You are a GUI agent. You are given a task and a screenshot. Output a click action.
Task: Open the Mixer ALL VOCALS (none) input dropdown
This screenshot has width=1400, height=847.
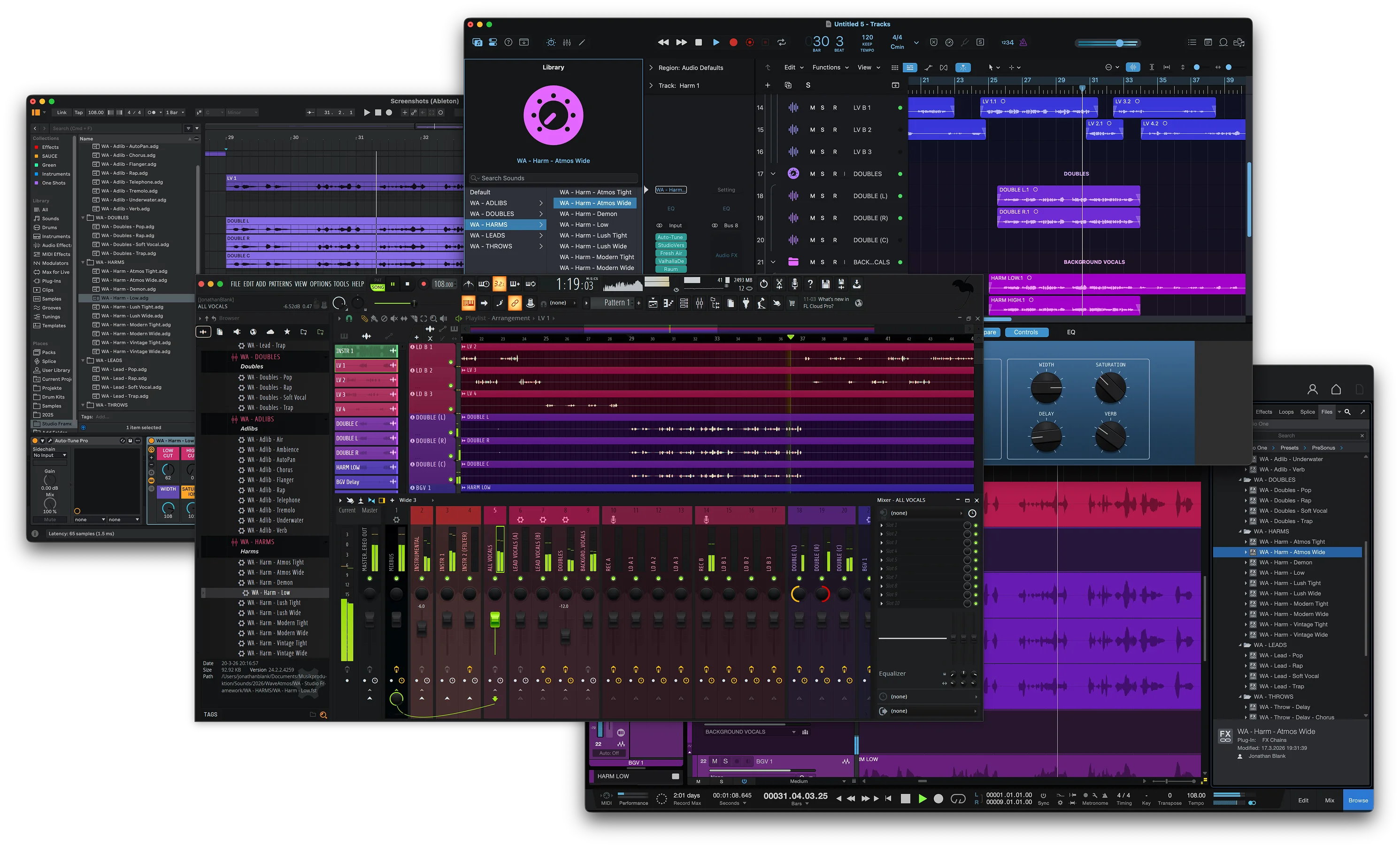927,513
